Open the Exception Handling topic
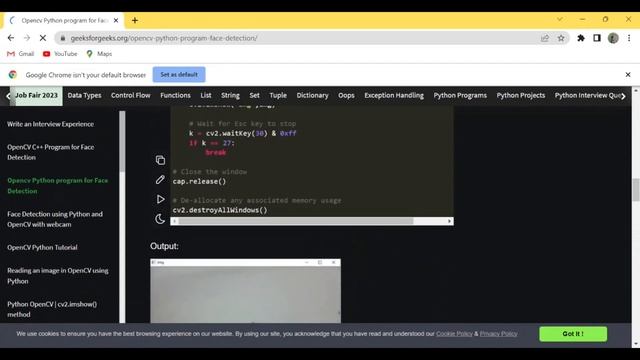This screenshot has width=640, height=360. coord(394,96)
